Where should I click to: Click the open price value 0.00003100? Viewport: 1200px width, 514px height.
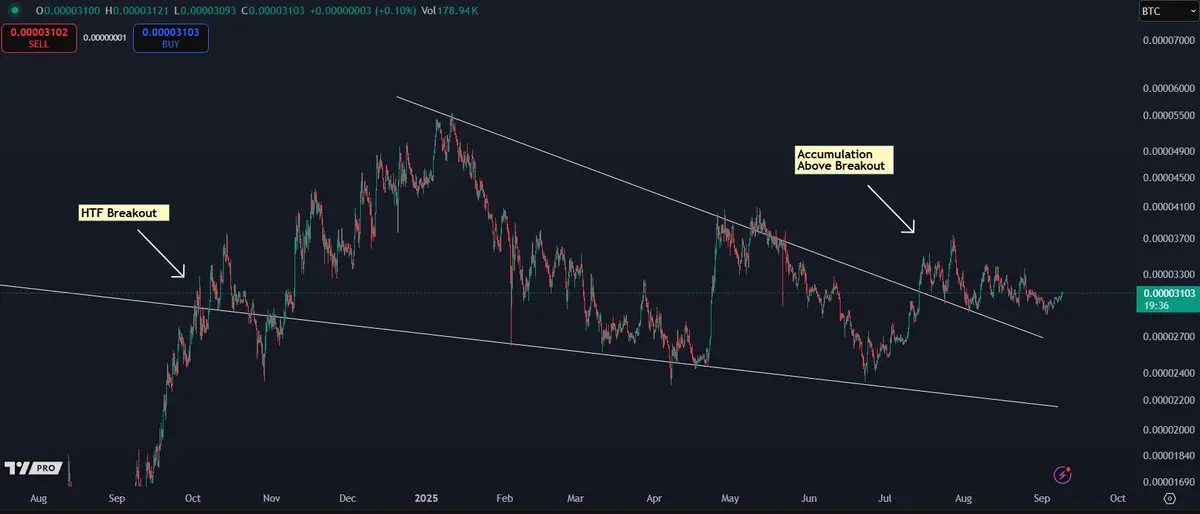73,9
